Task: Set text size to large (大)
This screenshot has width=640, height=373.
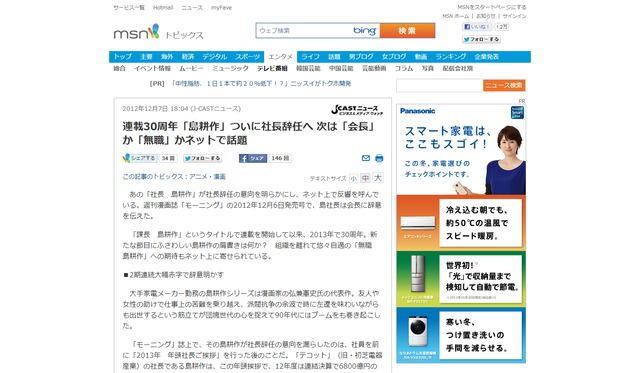Action: 378,178
